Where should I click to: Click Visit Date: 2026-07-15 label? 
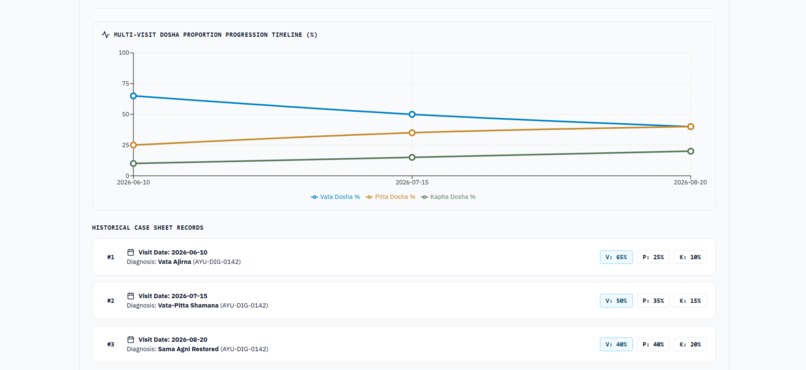[x=173, y=296]
